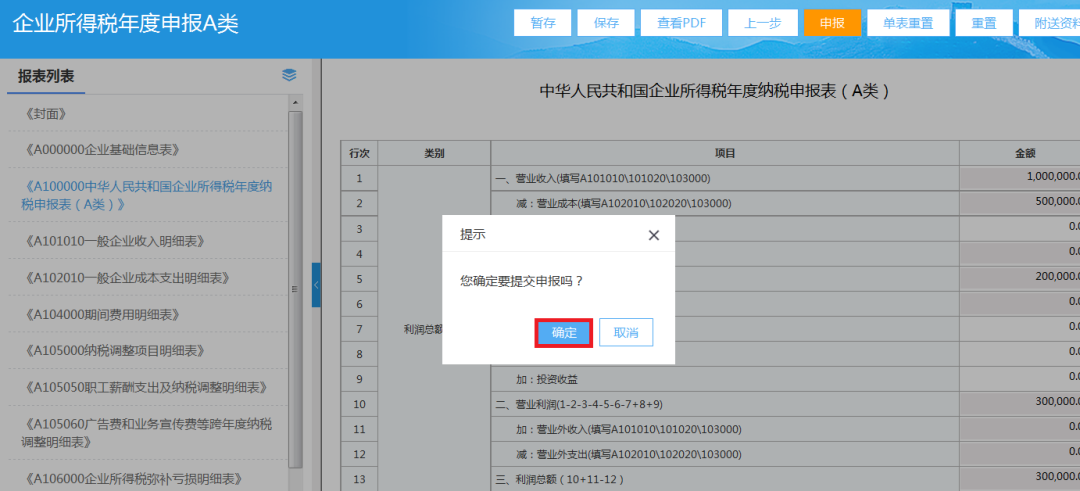Click the layers icon beside 报表列表
Screen dimensions: 1080x491
point(289,76)
